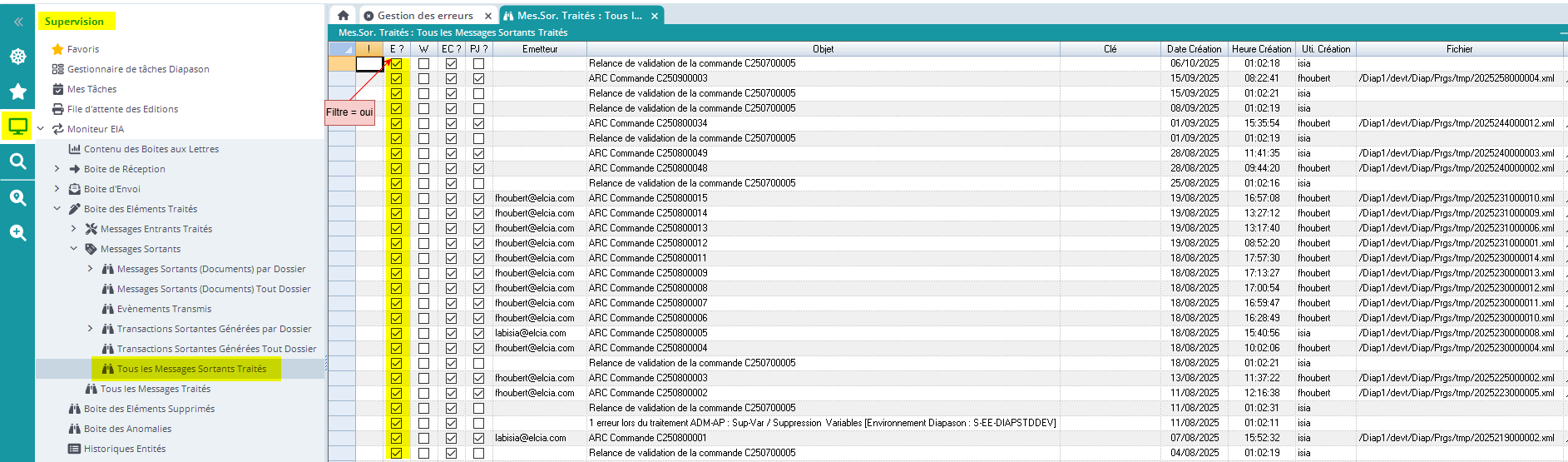
Task: Select the Mes.Sor. Traités tab
Action: coord(578,16)
